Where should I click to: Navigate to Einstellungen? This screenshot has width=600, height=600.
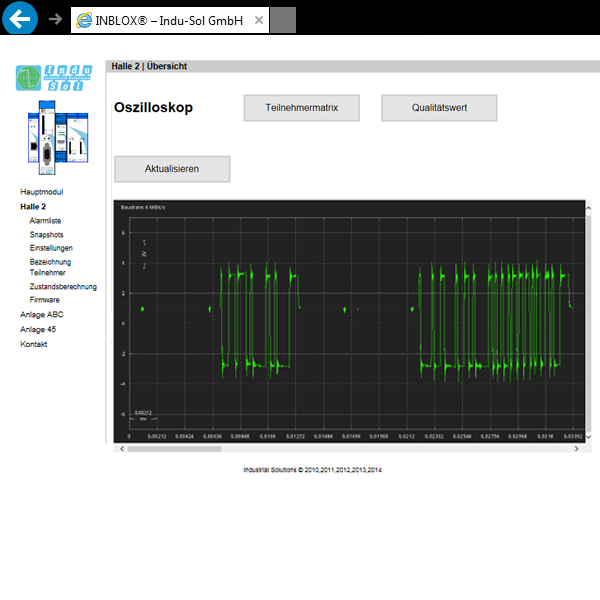click(x=51, y=247)
